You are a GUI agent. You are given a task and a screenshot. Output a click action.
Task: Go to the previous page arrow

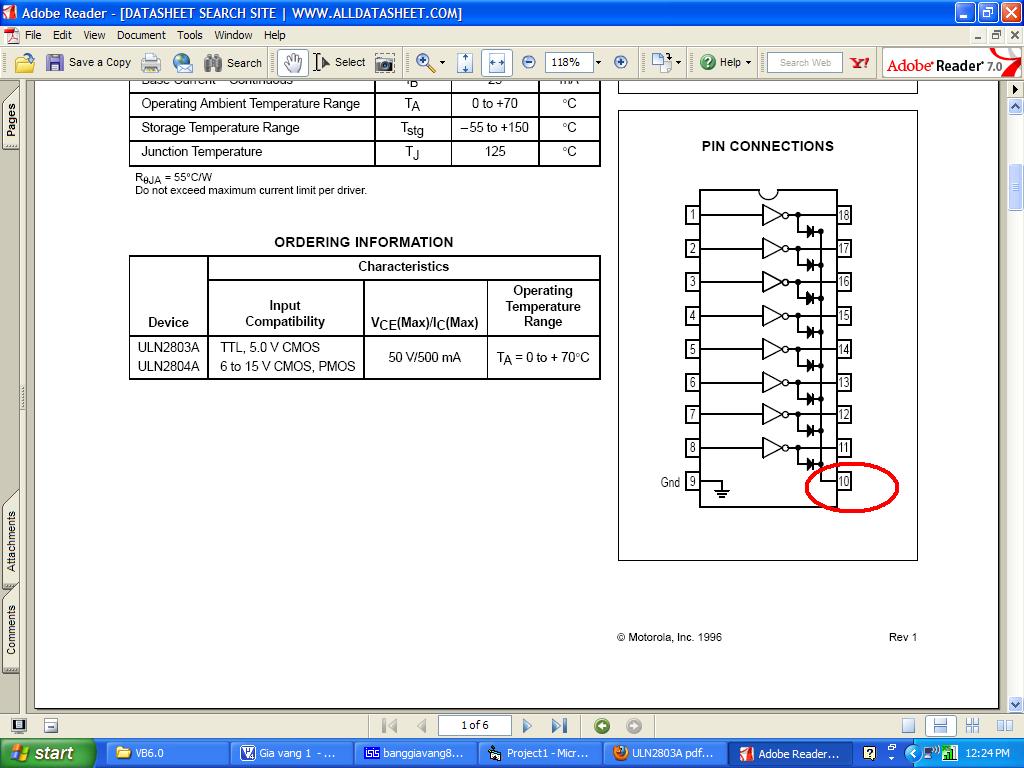point(422,726)
